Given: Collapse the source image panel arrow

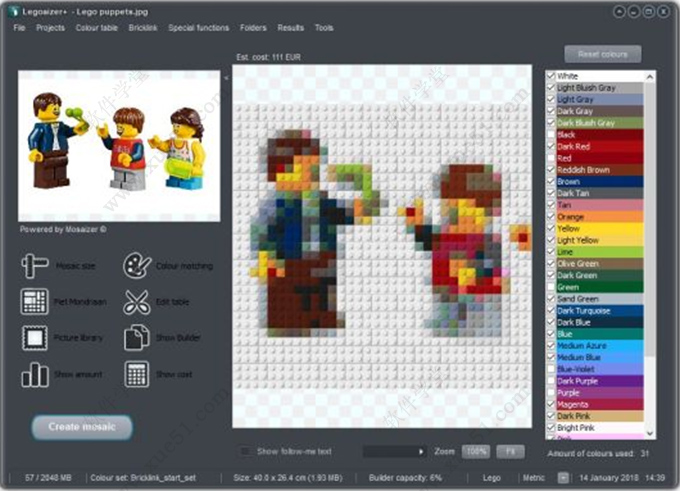Looking at the screenshot, I should [x=226, y=78].
